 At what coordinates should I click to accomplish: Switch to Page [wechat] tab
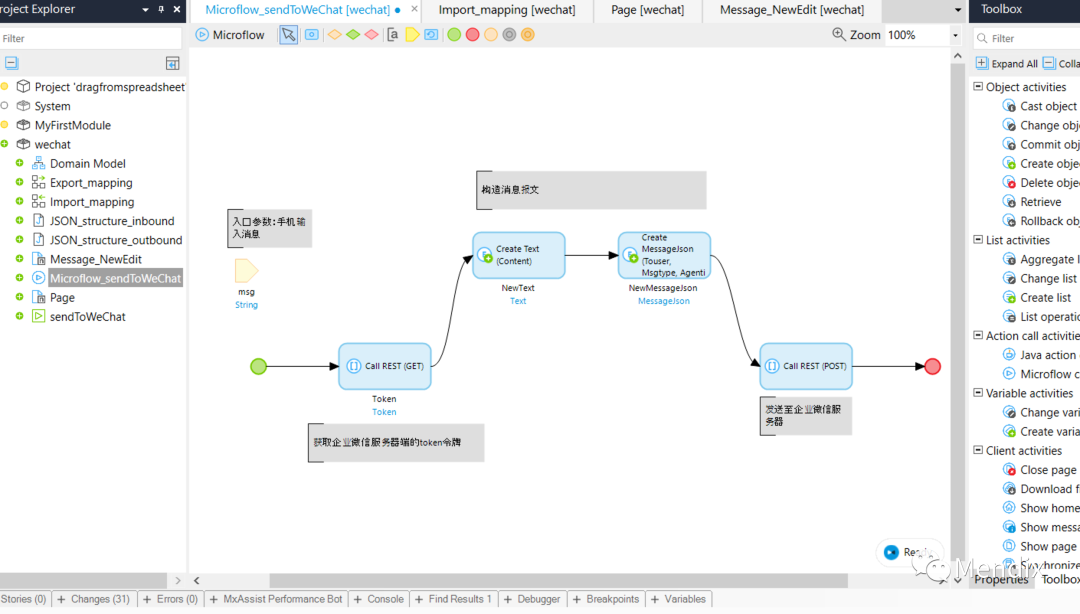647,10
